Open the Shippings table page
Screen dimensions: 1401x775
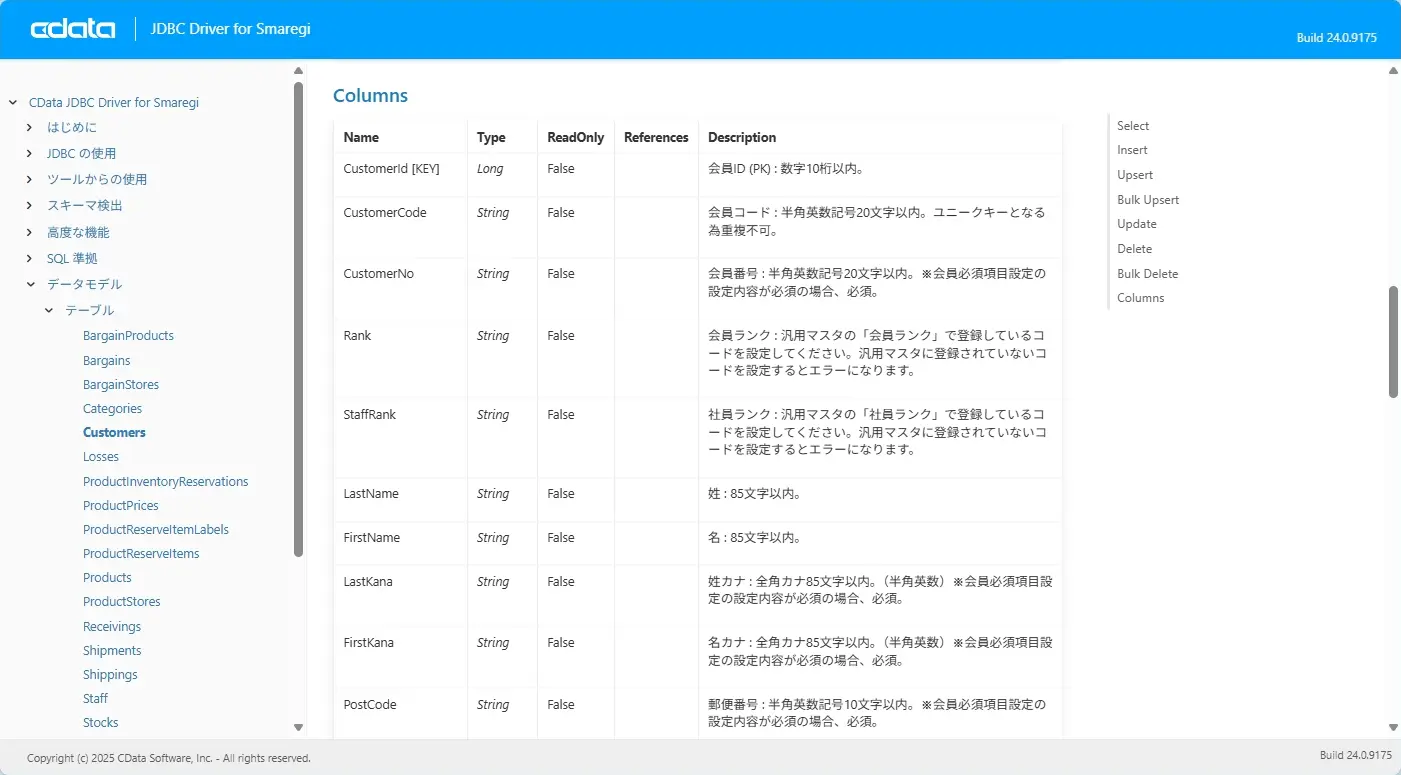tap(110, 674)
